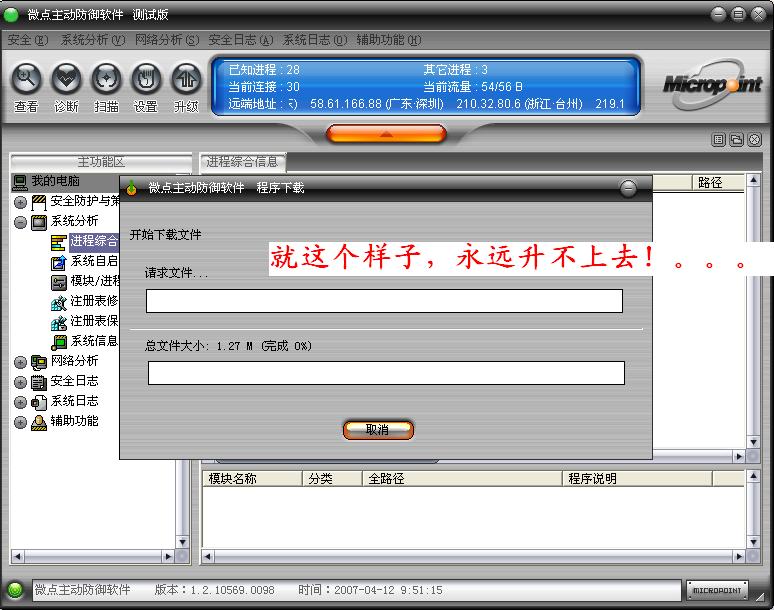Image resolution: width=774 pixels, height=610 pixels.
Task: Collapse the 系统分析 tree node
Action: click(x=20, y=222)
